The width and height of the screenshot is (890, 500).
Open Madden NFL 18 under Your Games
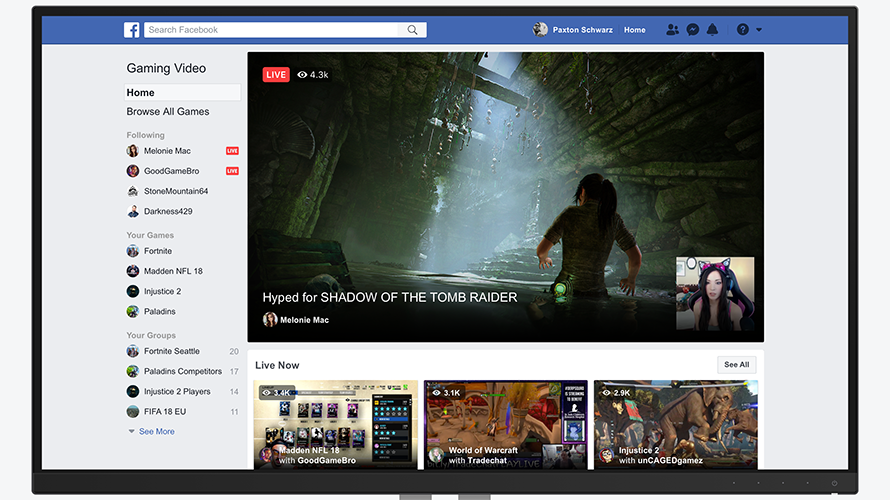pos(173,271)
